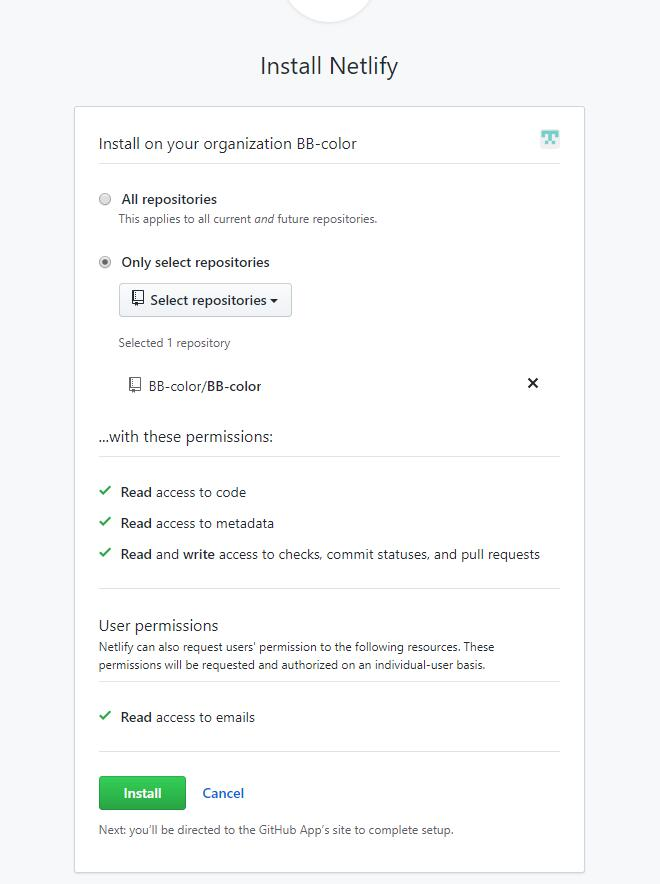Click the checkmark beside Read access to metadata
Image resolution: width=660 pixels, height=884 pixels.
(105, 522)
